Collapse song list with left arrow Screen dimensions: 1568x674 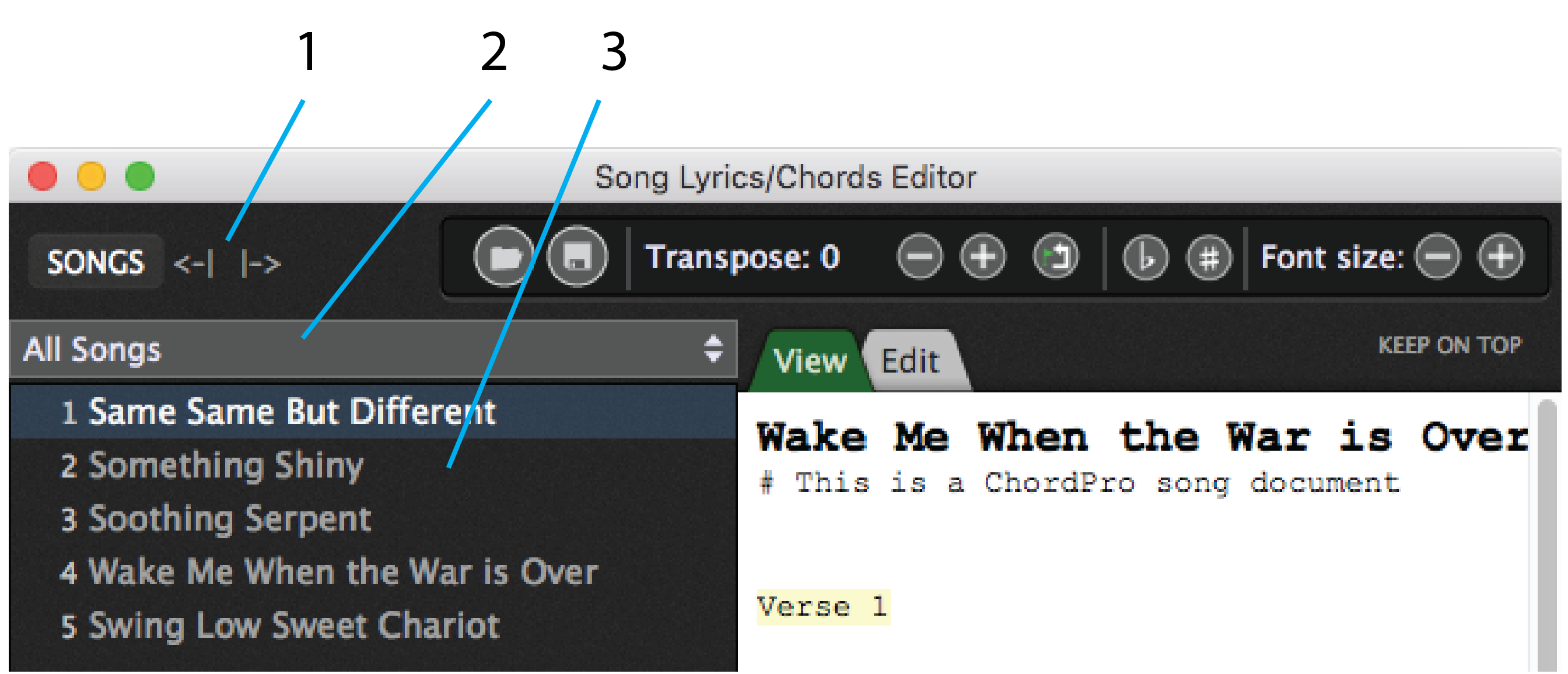pyautogui.click(x=194, y=264)
